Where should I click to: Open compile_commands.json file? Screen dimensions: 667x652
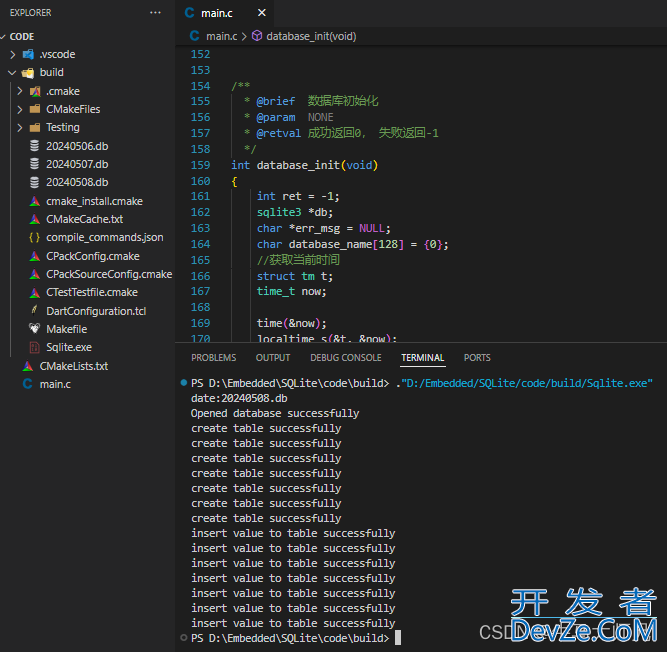point(105,237)
